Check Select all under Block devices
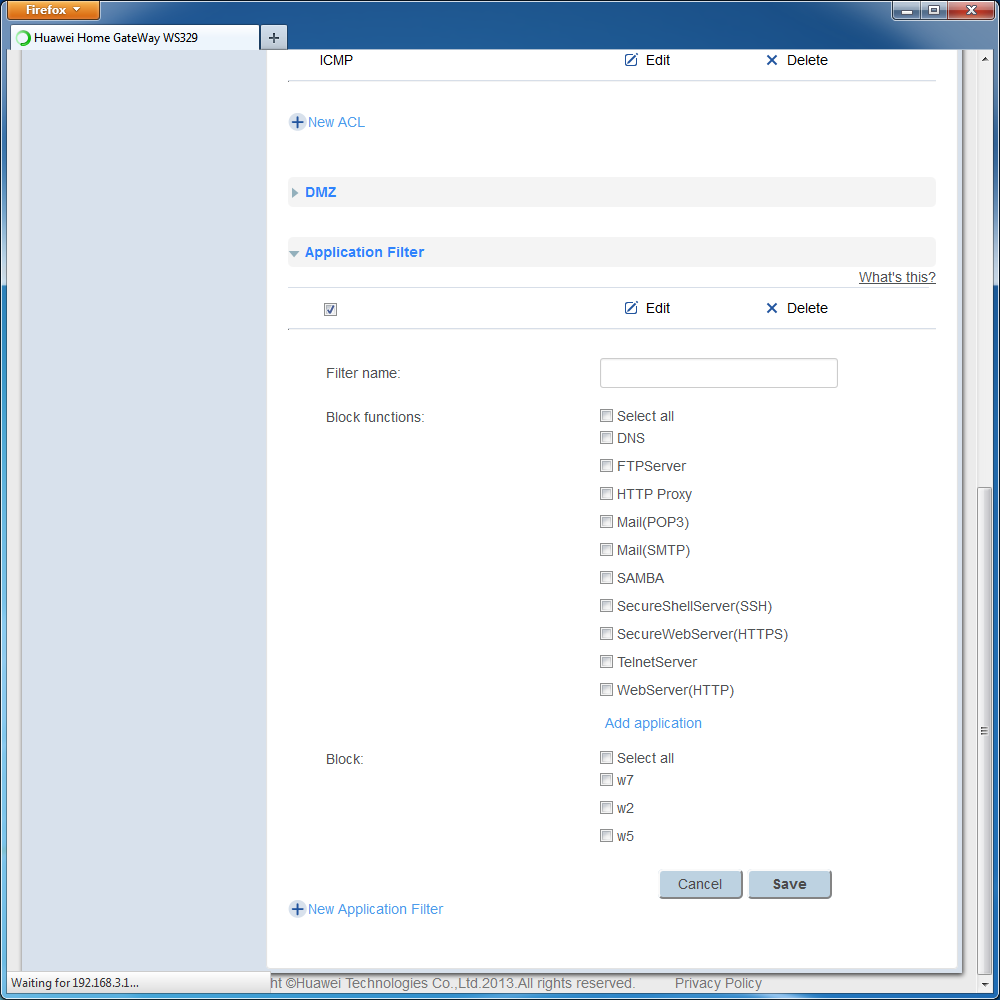This screenshot has width=1000, height=1000. pyautogui.click(x=607, y=758)
